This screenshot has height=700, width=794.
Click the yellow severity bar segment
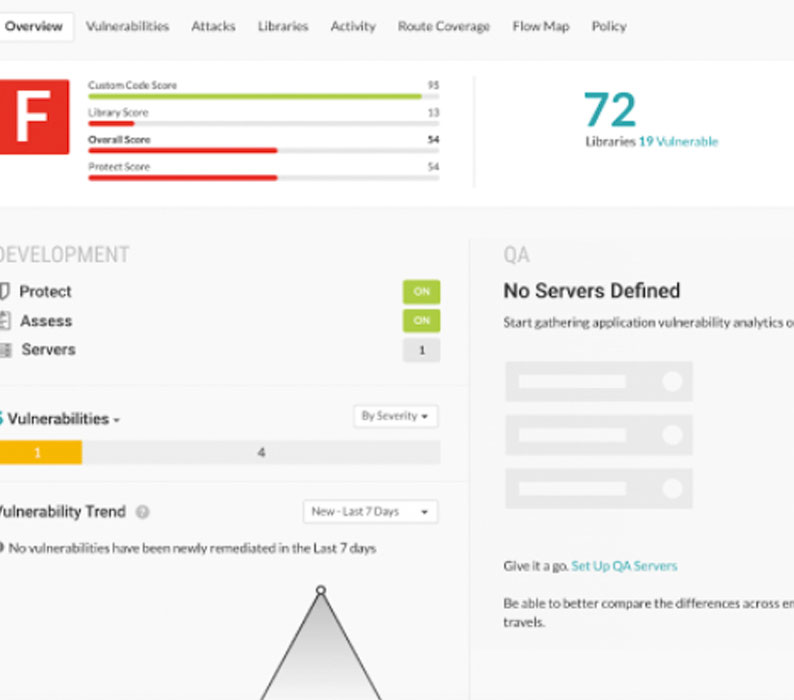(x=40, y=453)
